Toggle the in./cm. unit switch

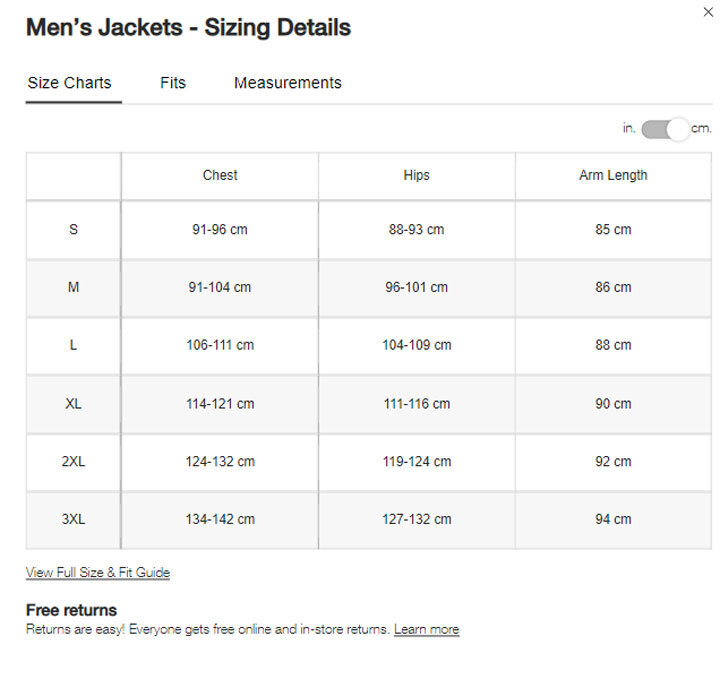pos(665,129)
